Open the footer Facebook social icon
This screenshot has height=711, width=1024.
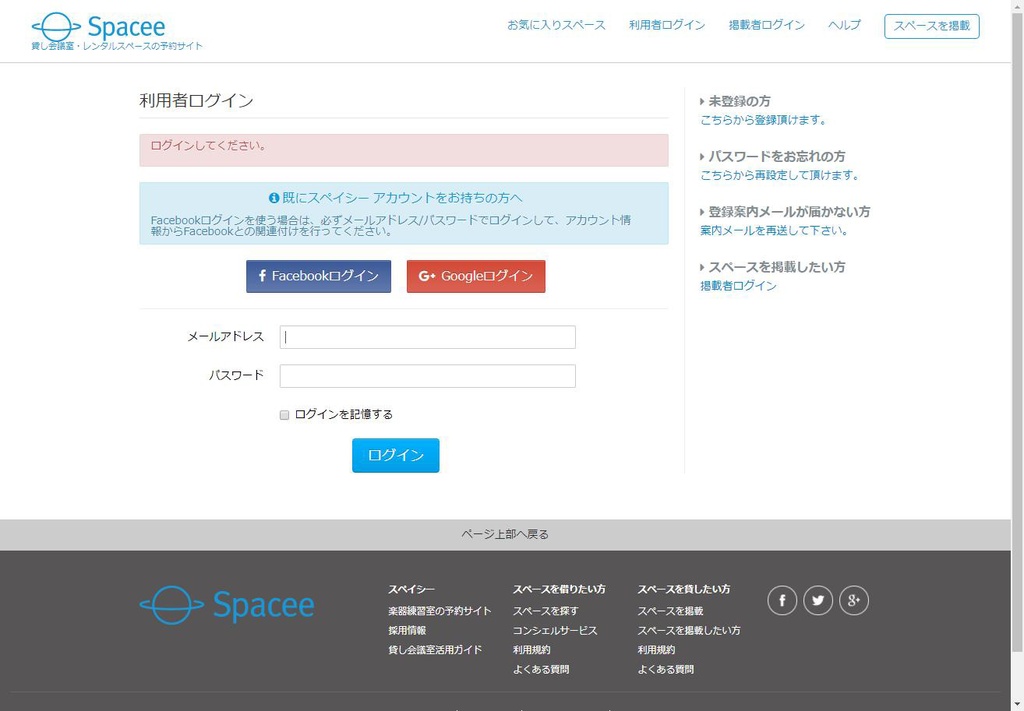click(782, 601)
